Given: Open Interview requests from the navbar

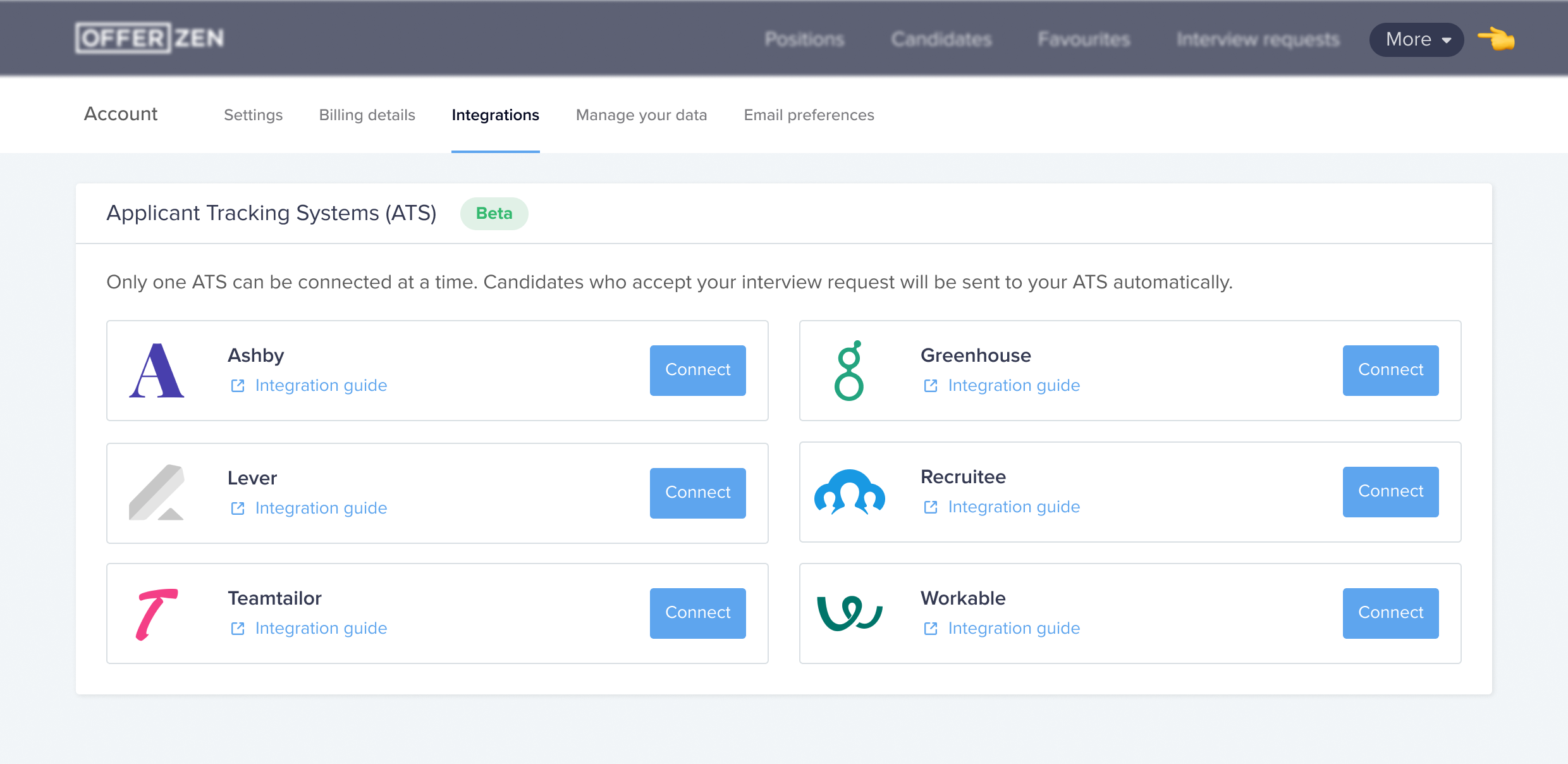Looking at the screenshot, I should pos(1257,39).
